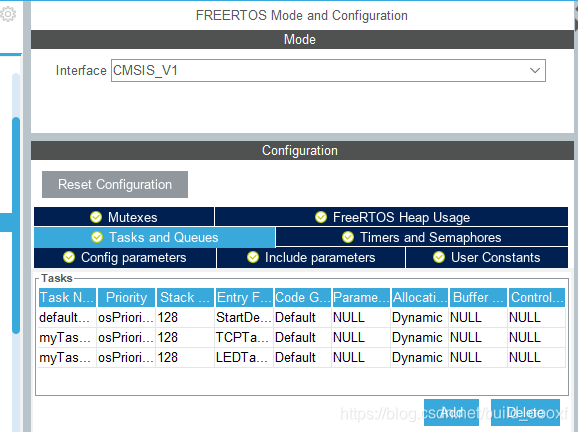Click the Timers and Semaphores check icon
This screenshot has width=578, height=432.
[x=348, y=237]
